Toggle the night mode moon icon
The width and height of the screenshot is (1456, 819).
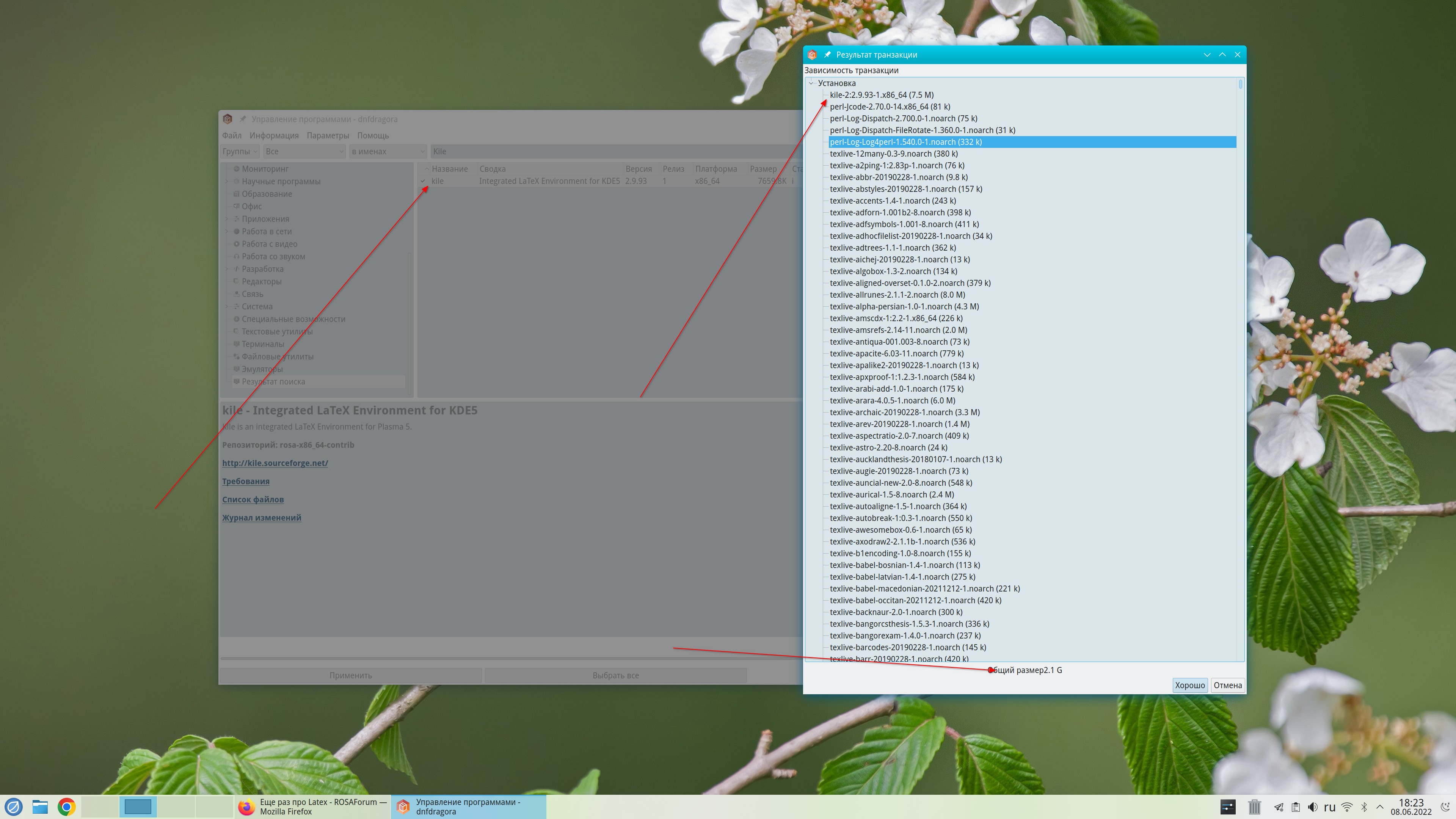[x=1445, y=807]
